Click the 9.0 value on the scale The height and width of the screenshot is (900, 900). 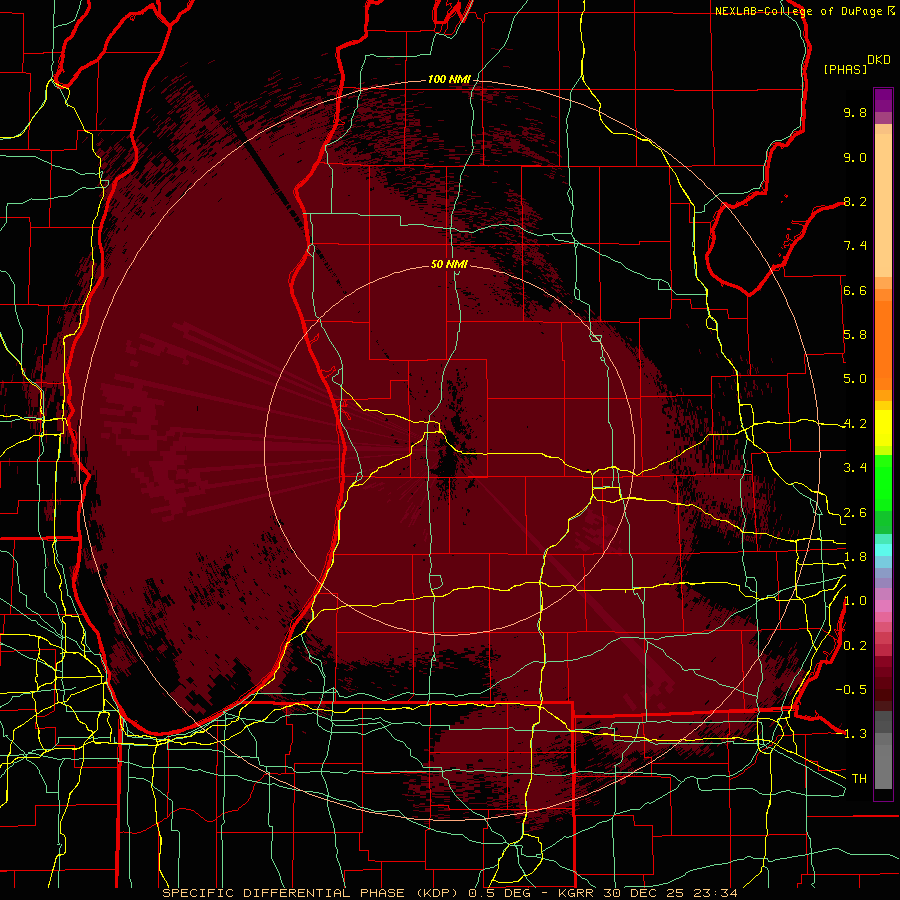(855, 157)
